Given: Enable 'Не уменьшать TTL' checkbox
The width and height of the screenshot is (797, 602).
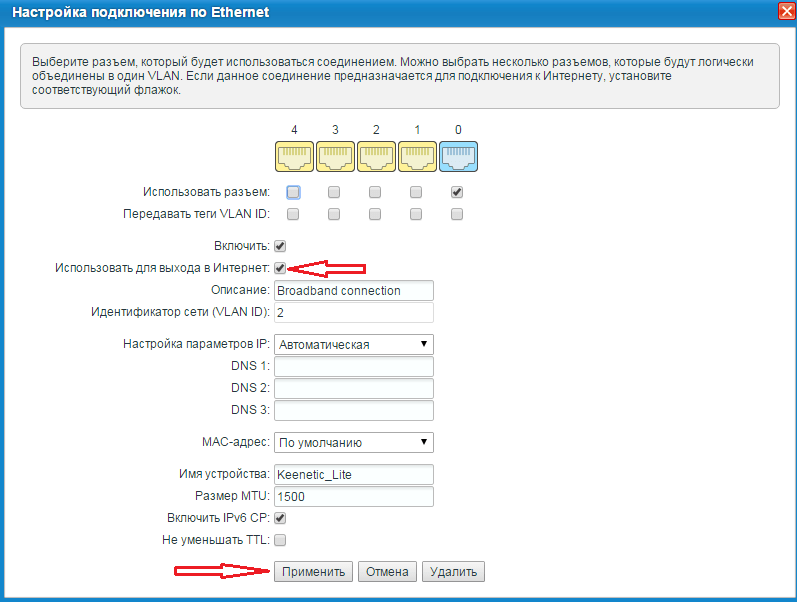Looking at the screenshot, I should coord(280,540).
